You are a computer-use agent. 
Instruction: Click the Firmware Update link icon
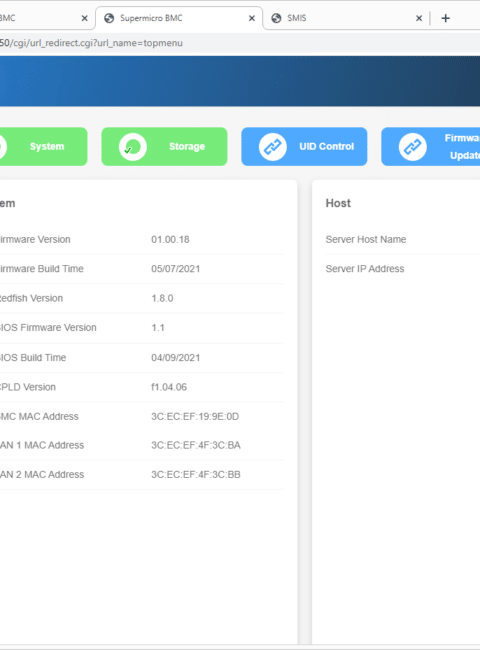[413, 147]
